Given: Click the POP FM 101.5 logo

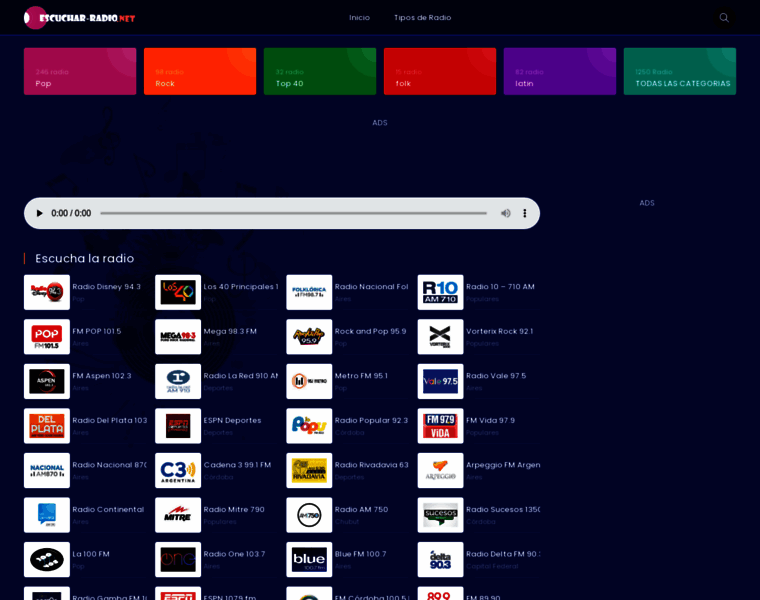Looking at the screenshot, I should tap(47, 337).
